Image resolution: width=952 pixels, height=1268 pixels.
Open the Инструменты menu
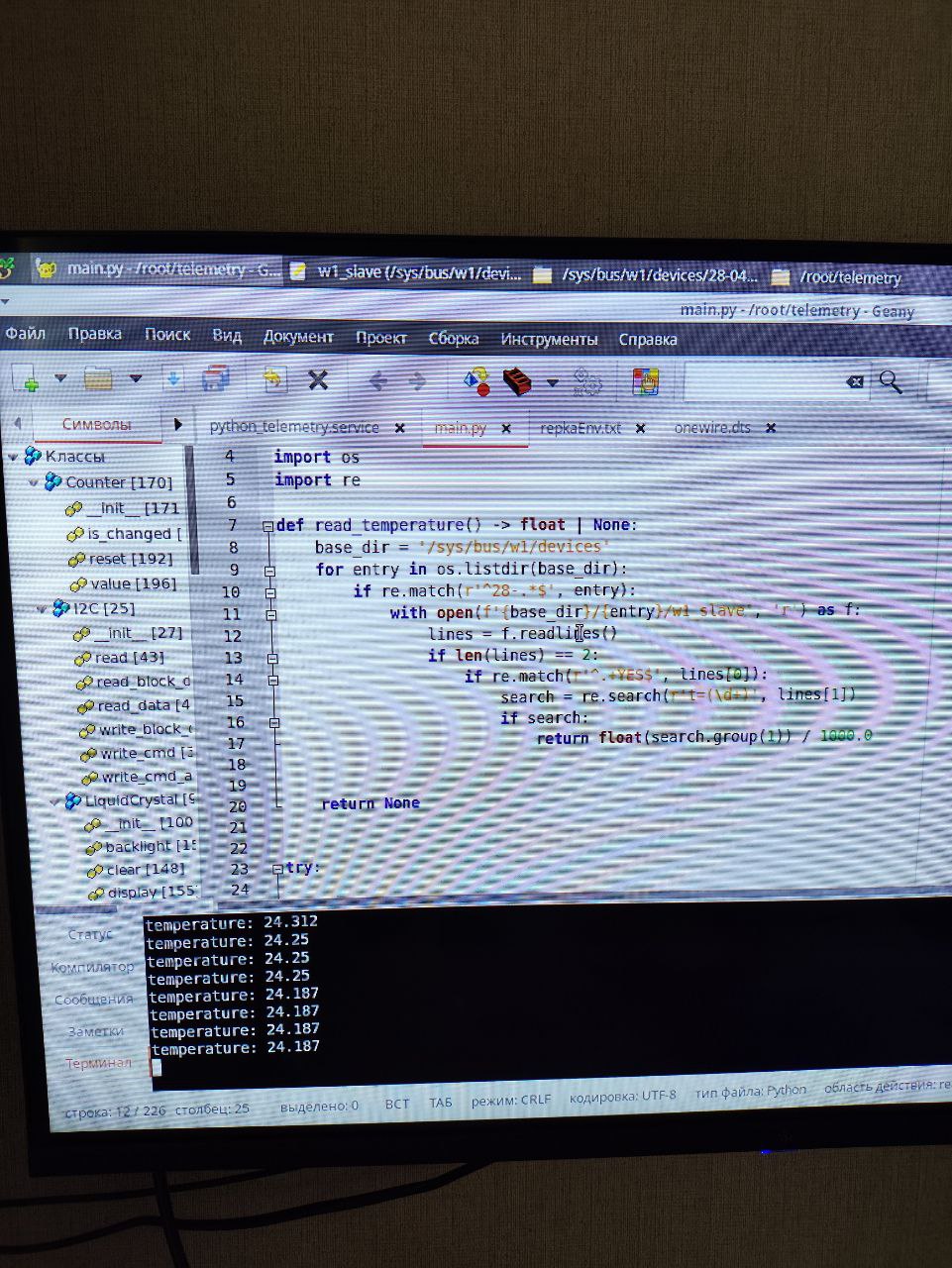click(x=549, y=340)
